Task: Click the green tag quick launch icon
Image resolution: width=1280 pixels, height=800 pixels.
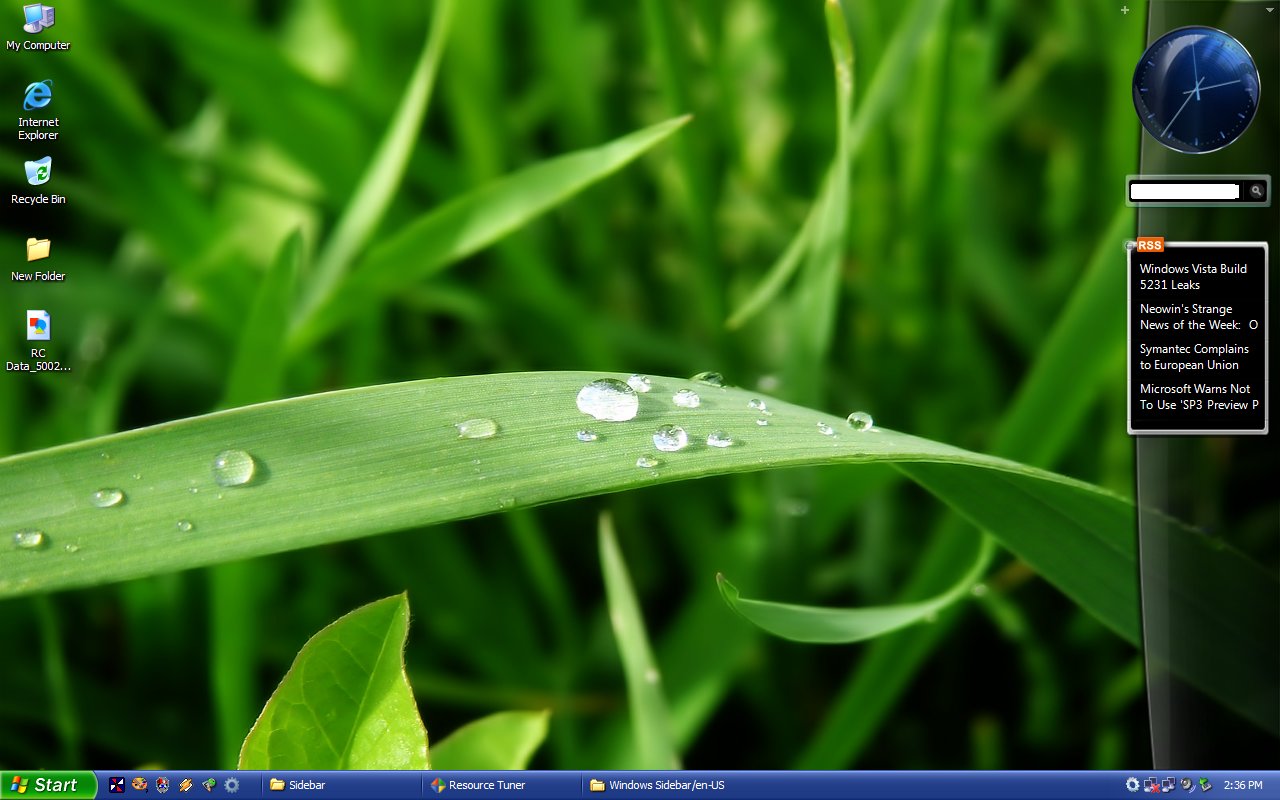Action: (209, 785)
